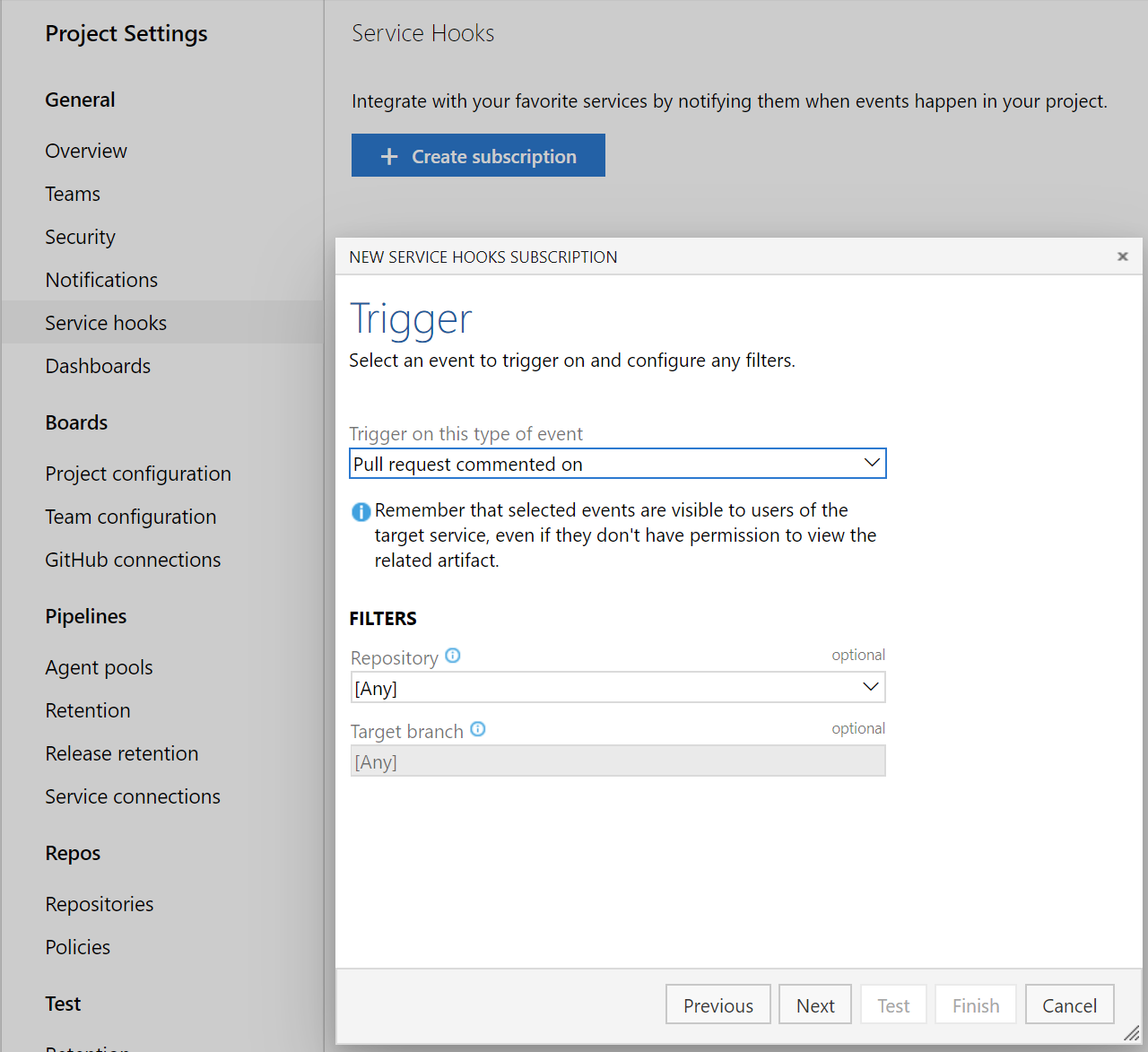Viewport: 1148px width, 1052px height.
Task: Select Policies in the sidebar
Action: pos(77,947)
